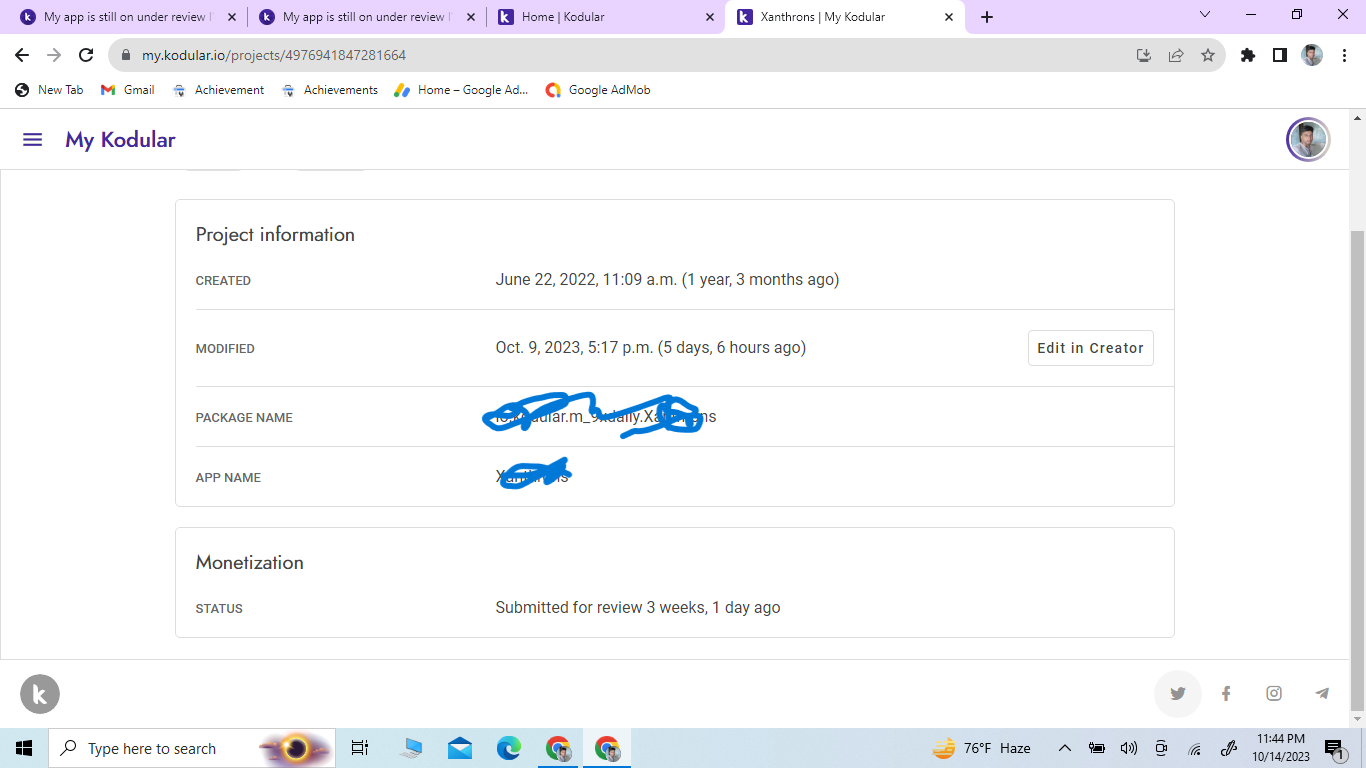Open Kodular Telegram channel from footer
The image size is (1366, 768).
(1322, 694)
